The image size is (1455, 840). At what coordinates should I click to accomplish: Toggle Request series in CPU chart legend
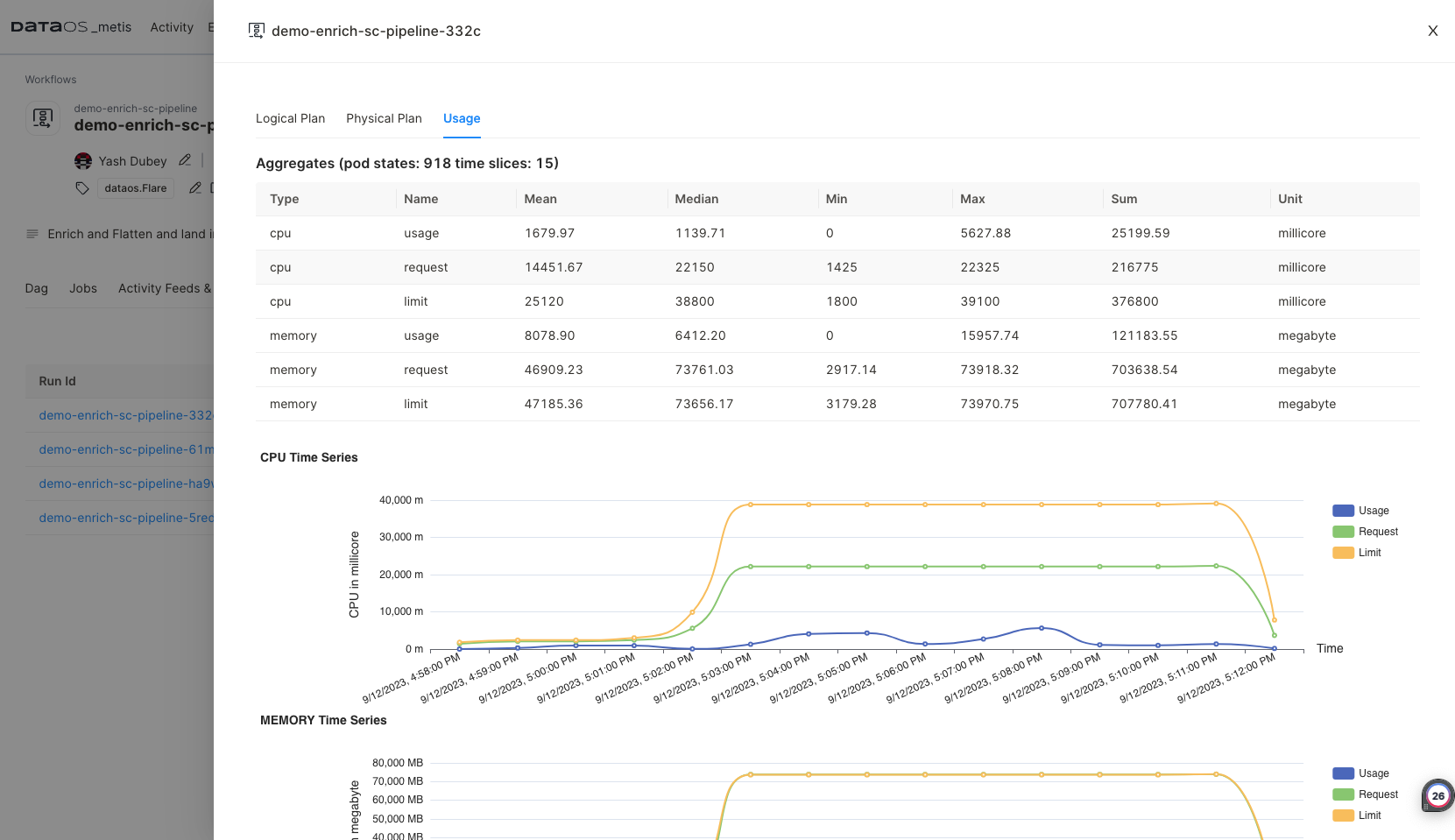[x=1365, y=532]
